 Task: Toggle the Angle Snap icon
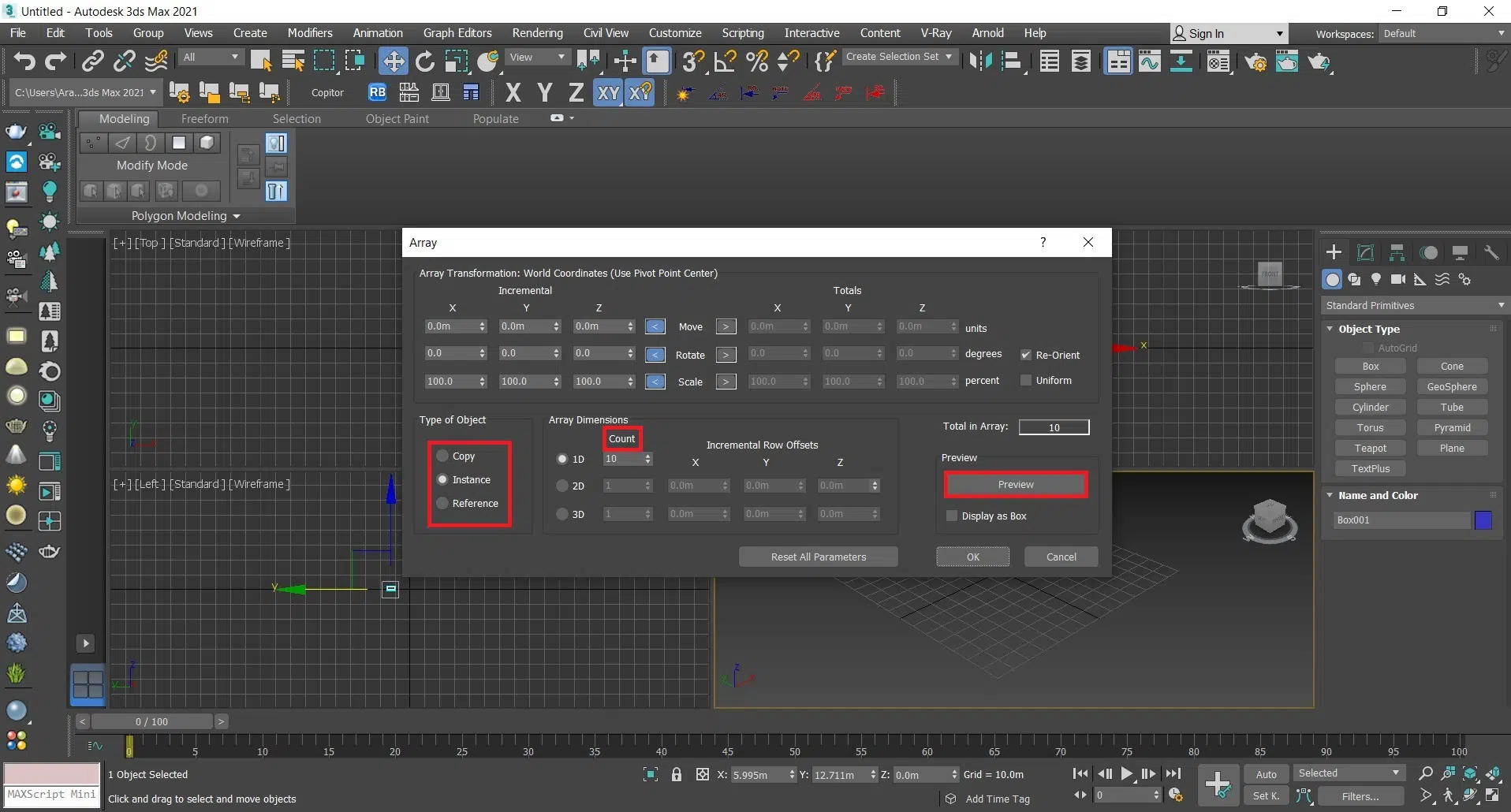tap(725, 61)
